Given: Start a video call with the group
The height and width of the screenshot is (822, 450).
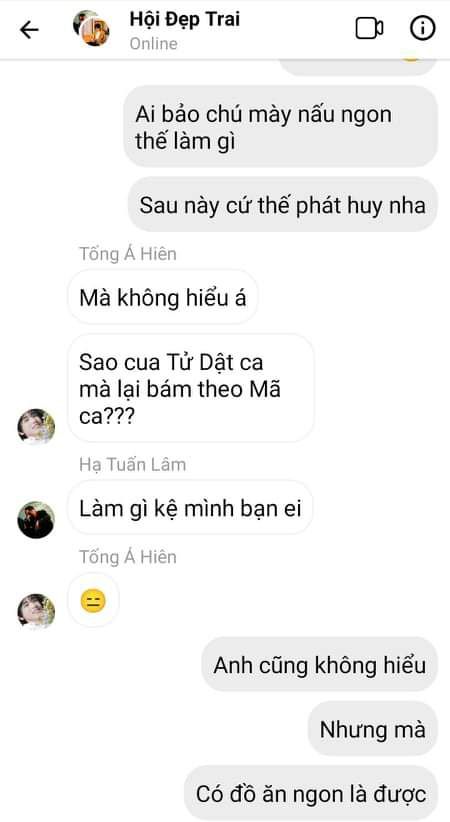Looking at the screenshot, I should point(369,28).
